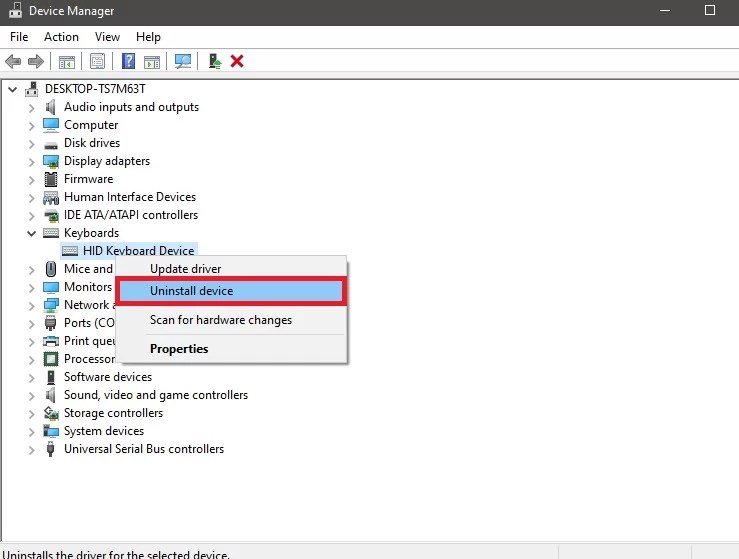Image resolution: width=739 pixels, height=559 pixels.
Task: Click the Forward arrow toolbar icon
Action: [36, 61]
